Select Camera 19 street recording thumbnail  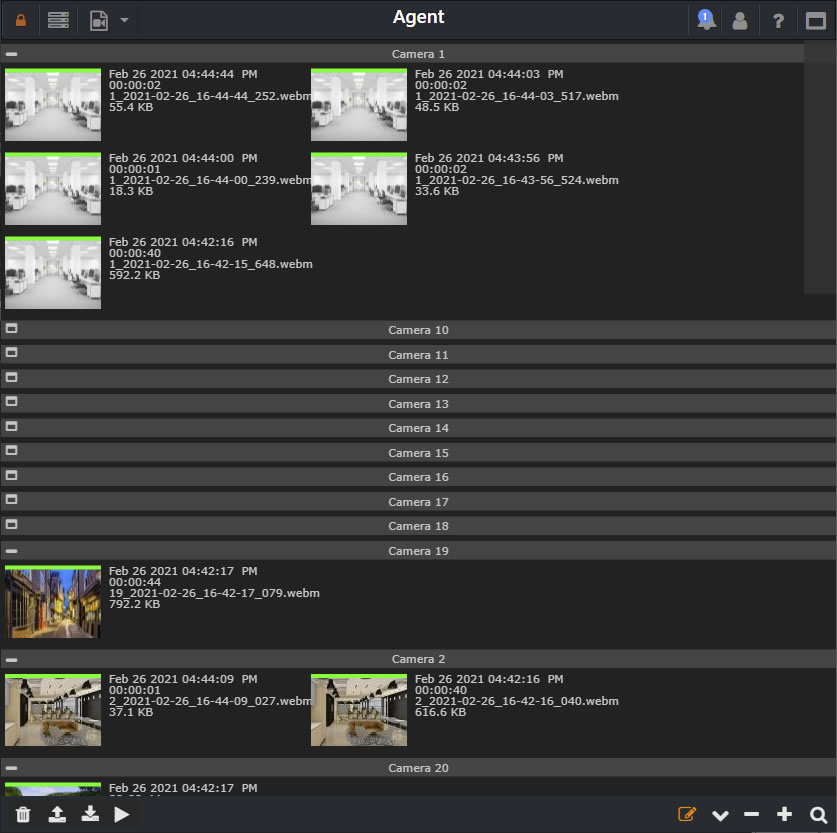tap(53, 602)
